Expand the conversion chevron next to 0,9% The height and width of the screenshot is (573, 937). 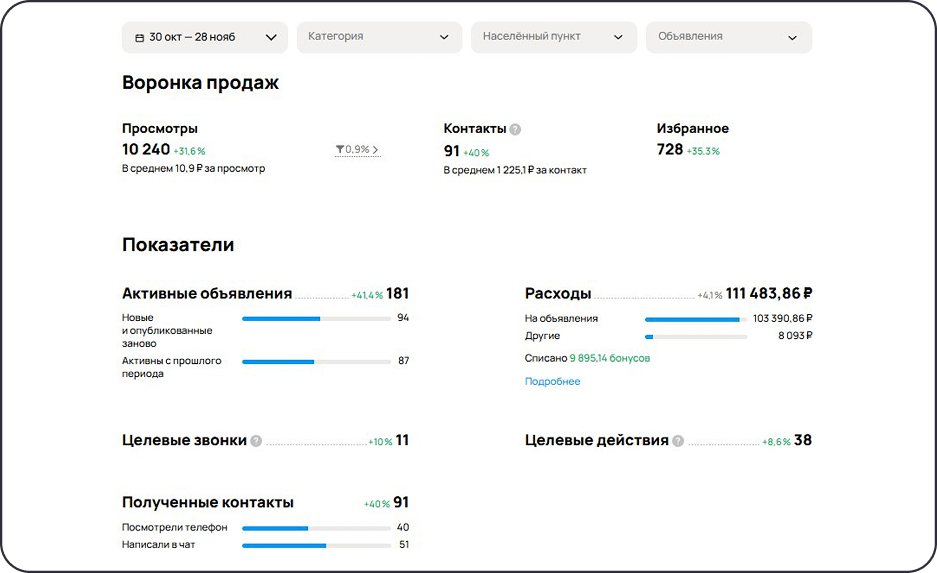(375, 150)
